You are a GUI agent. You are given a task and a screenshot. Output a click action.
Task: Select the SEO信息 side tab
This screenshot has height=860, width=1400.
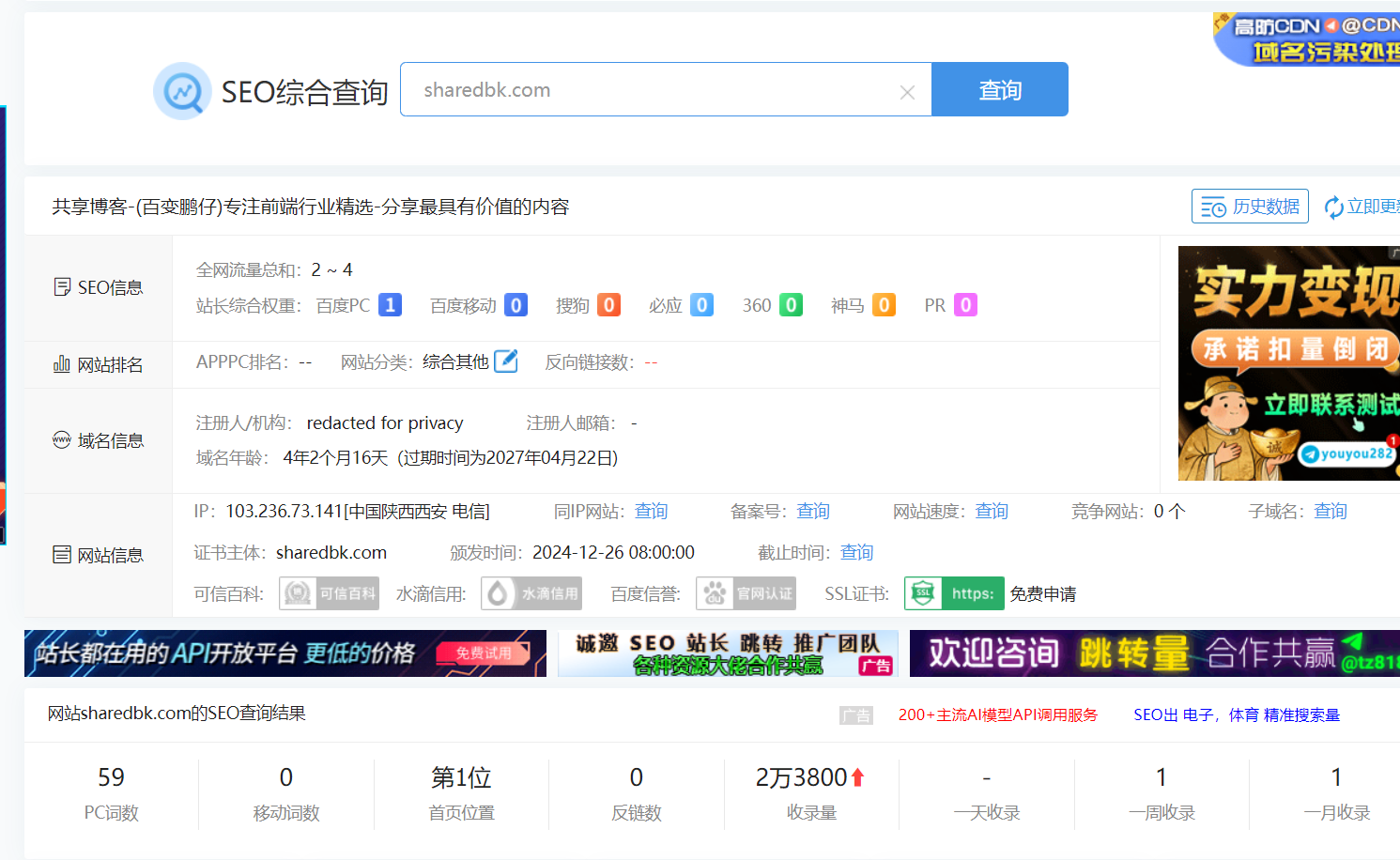pyautogui.click(x=99, y=287)
